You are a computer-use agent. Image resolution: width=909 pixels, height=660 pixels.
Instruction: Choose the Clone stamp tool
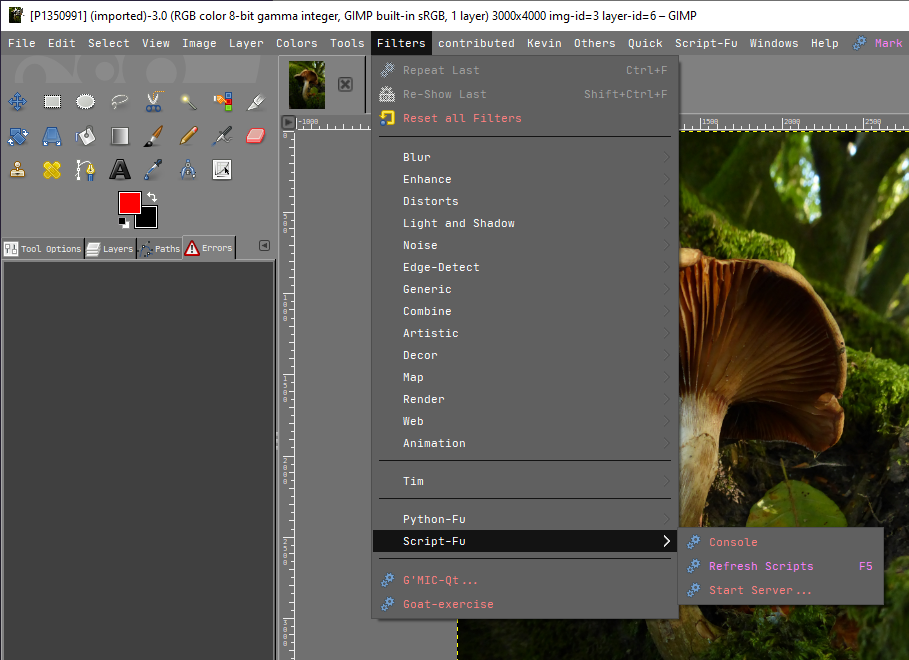(17, 170)
